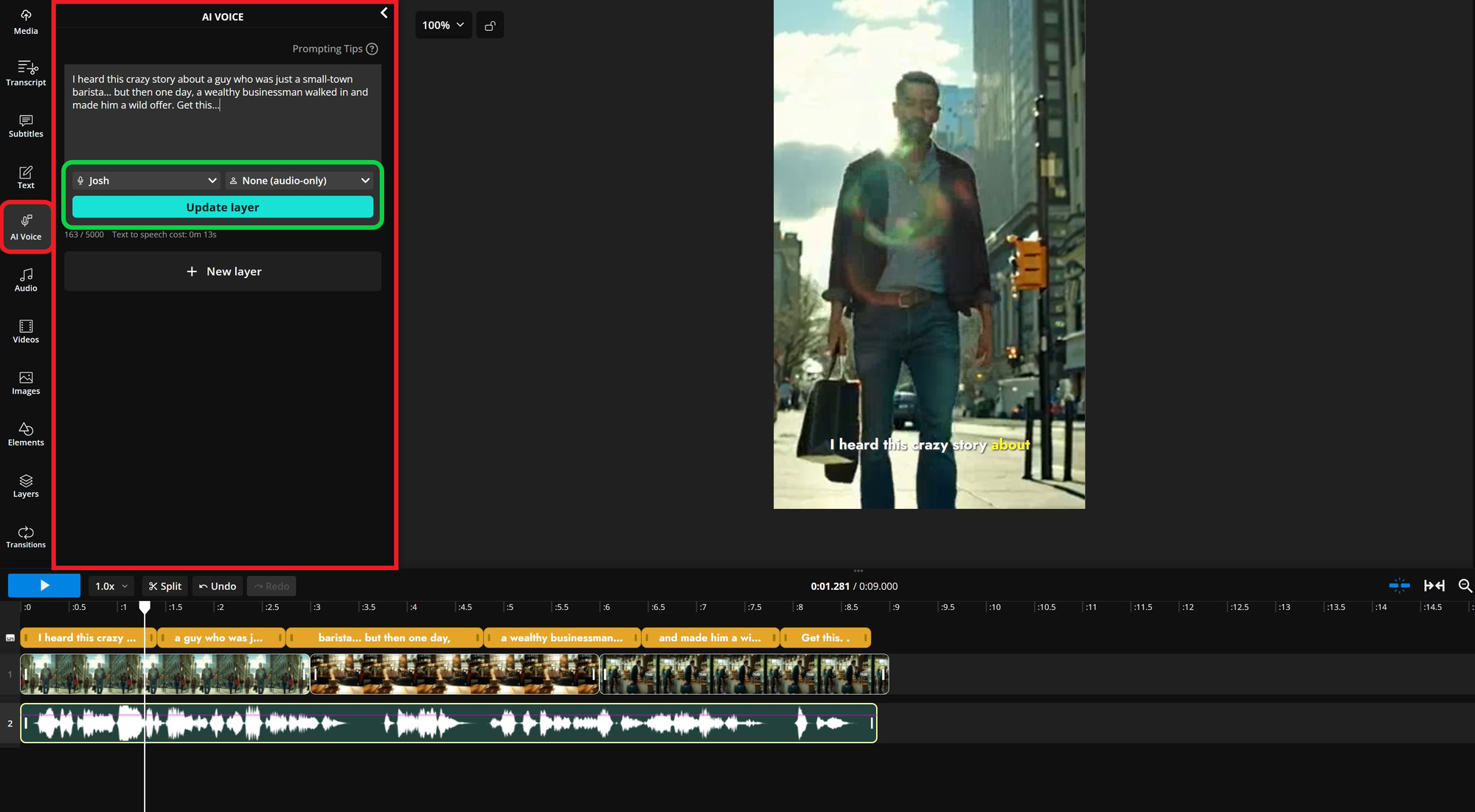Open the Josh voice dropdown
Image resolution: width=1475 pixels, height=812 pixels.
145,180
